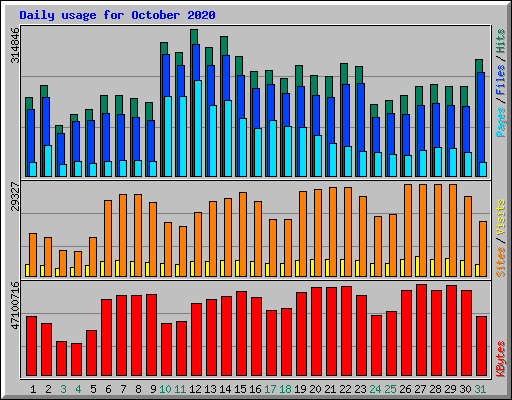This screenshot has width=512, height=400.
Task: Click day label '6' on the x-axis
Action: 108,389
